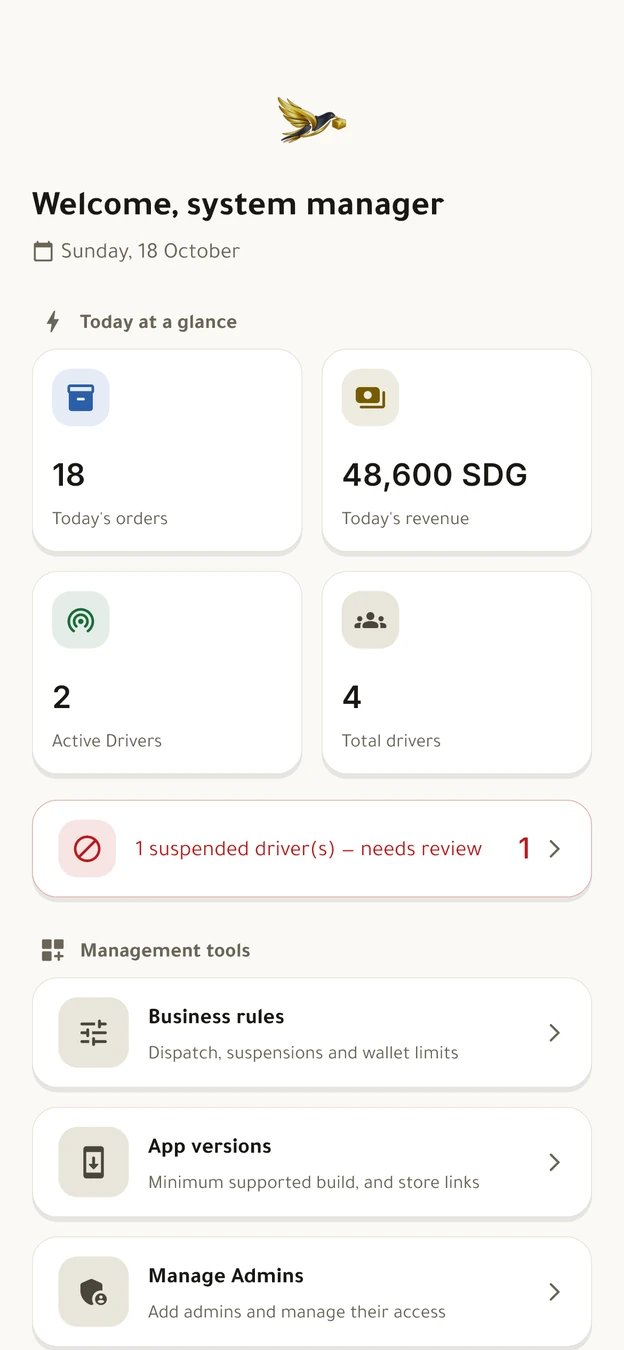
Task: Tap the red blocked suspended-driver icon
Action: coord(87,849)
